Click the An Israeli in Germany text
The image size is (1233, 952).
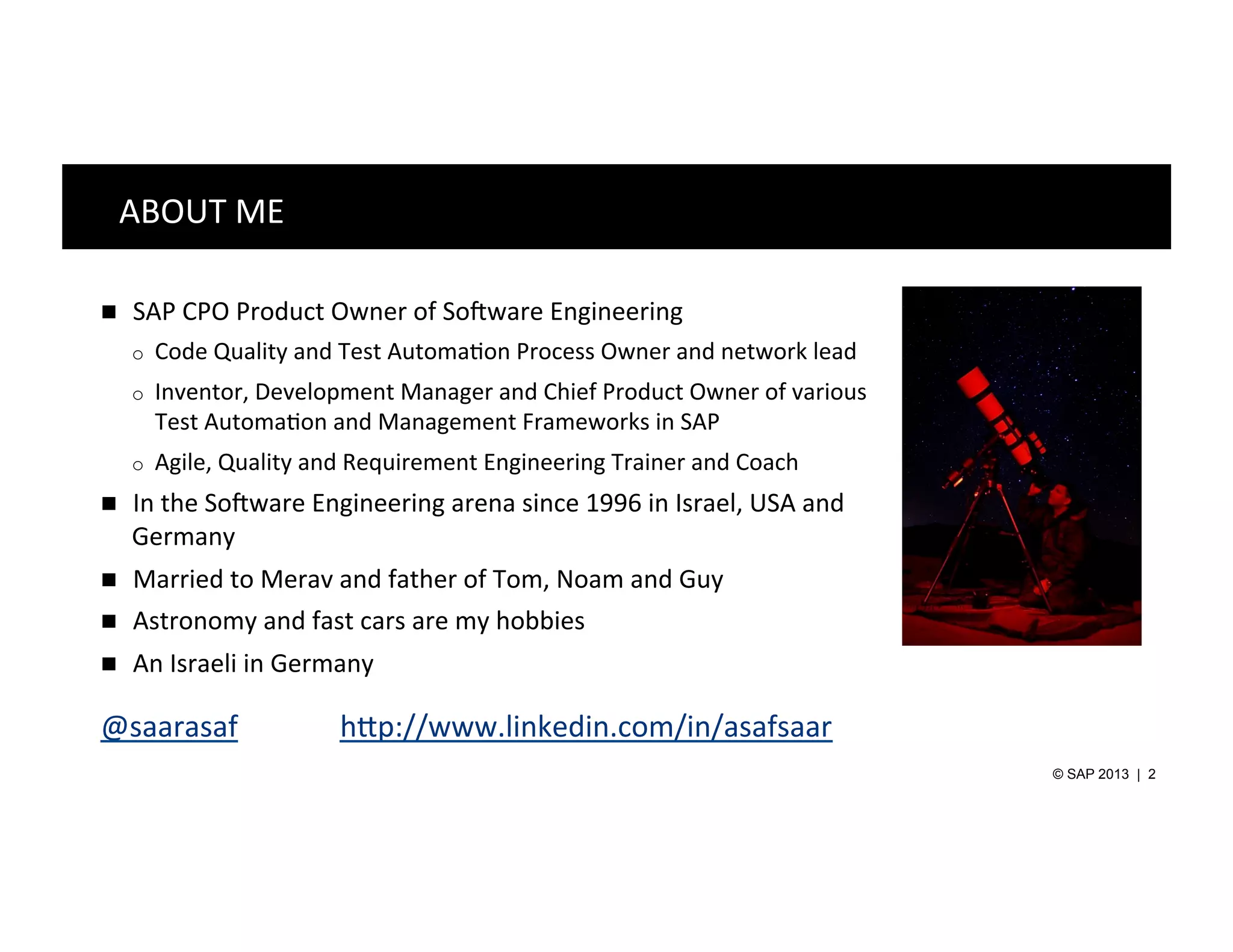point(253,664)
